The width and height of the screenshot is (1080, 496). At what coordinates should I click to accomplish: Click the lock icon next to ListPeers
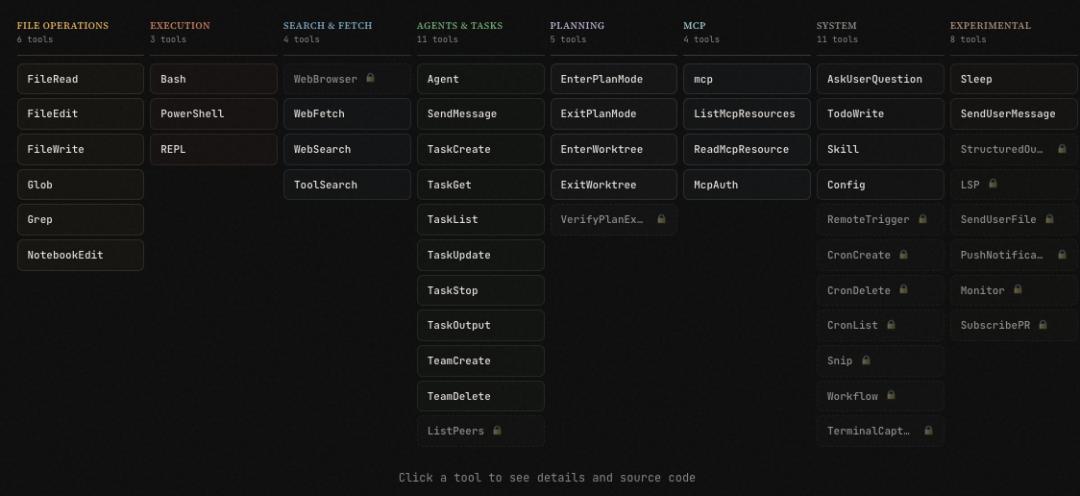click(x=497, y=431)
